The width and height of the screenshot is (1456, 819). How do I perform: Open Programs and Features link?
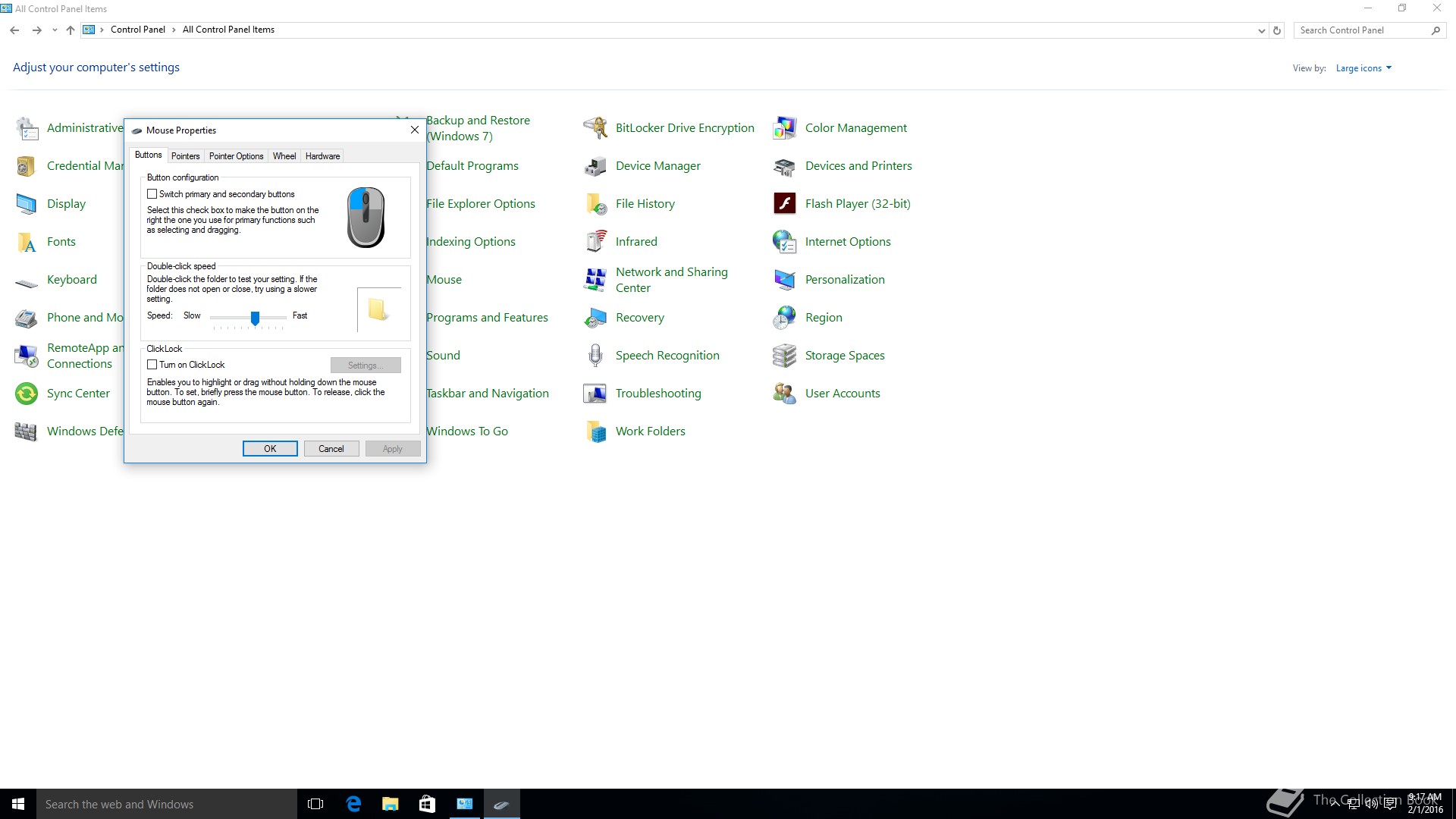pos(487,318)
